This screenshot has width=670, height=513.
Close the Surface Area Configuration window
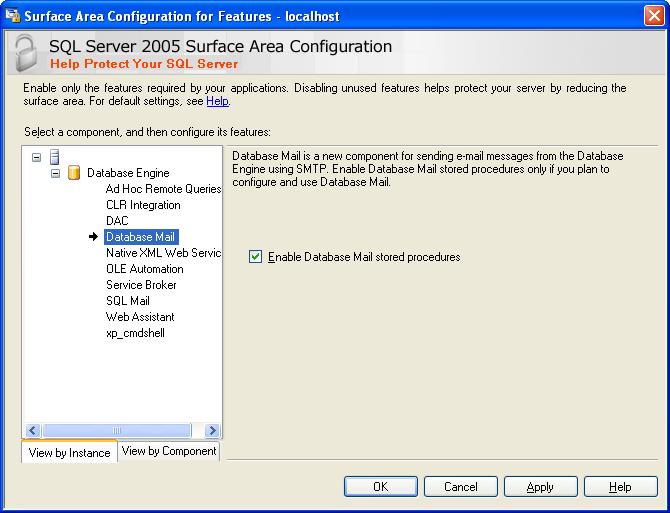[654, 16]
